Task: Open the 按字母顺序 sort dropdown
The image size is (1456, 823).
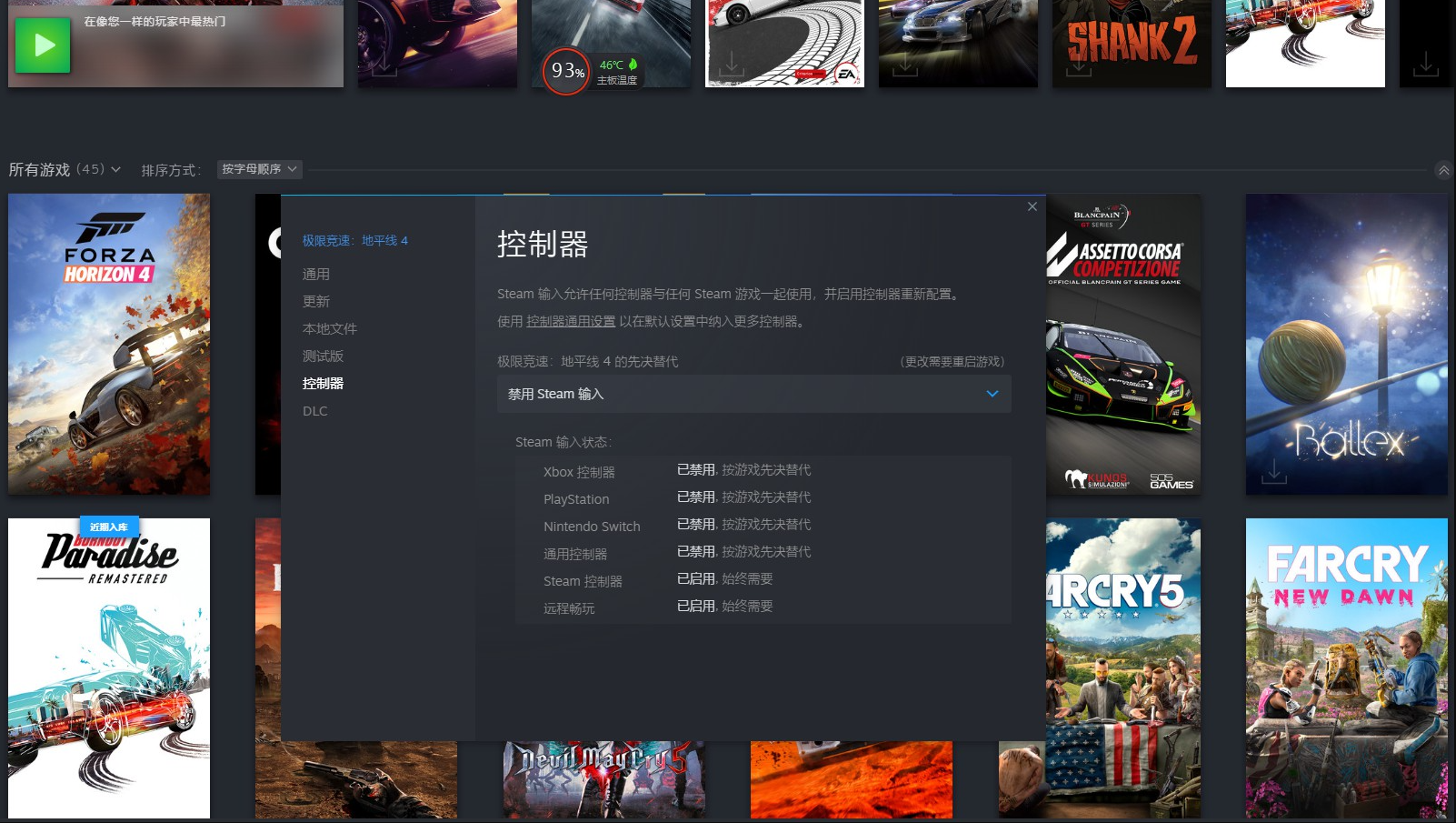Action: [260, 169]
